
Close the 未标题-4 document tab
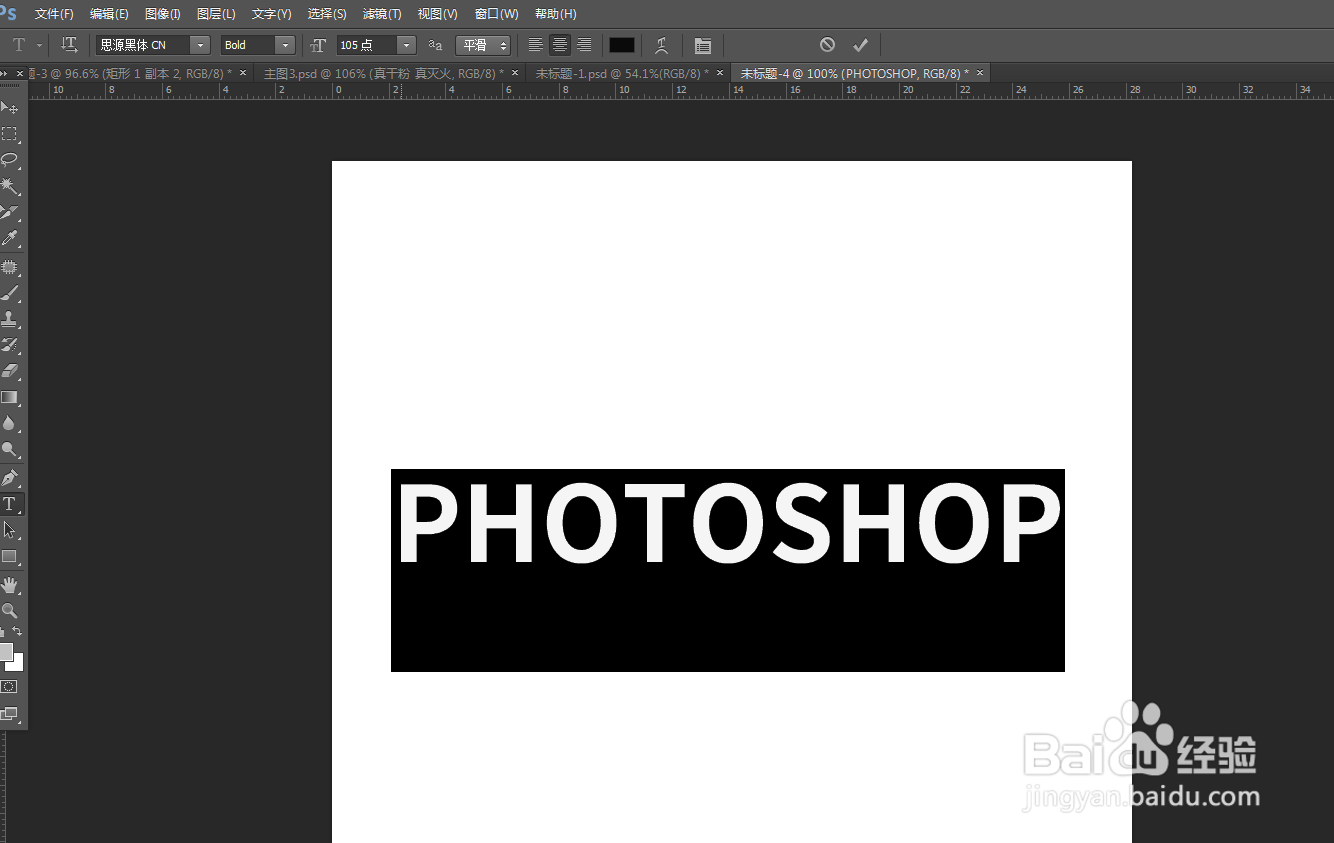pyautogui.click(x=980, y=73)
